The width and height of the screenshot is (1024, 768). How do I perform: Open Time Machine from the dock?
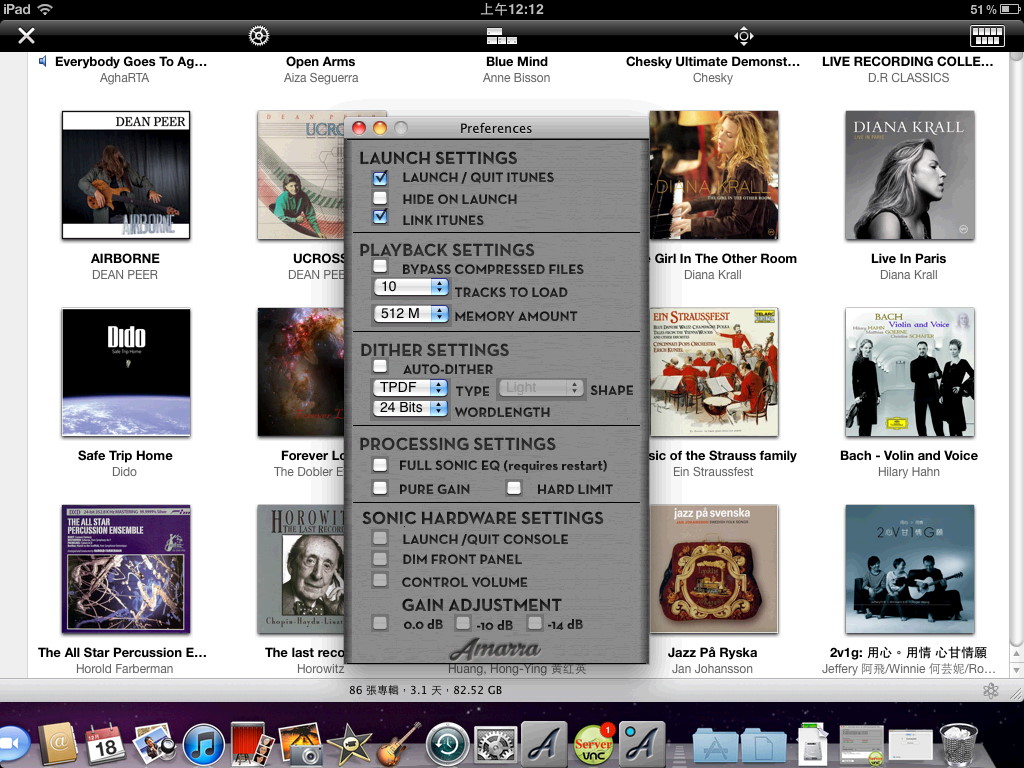coord(447,744)
